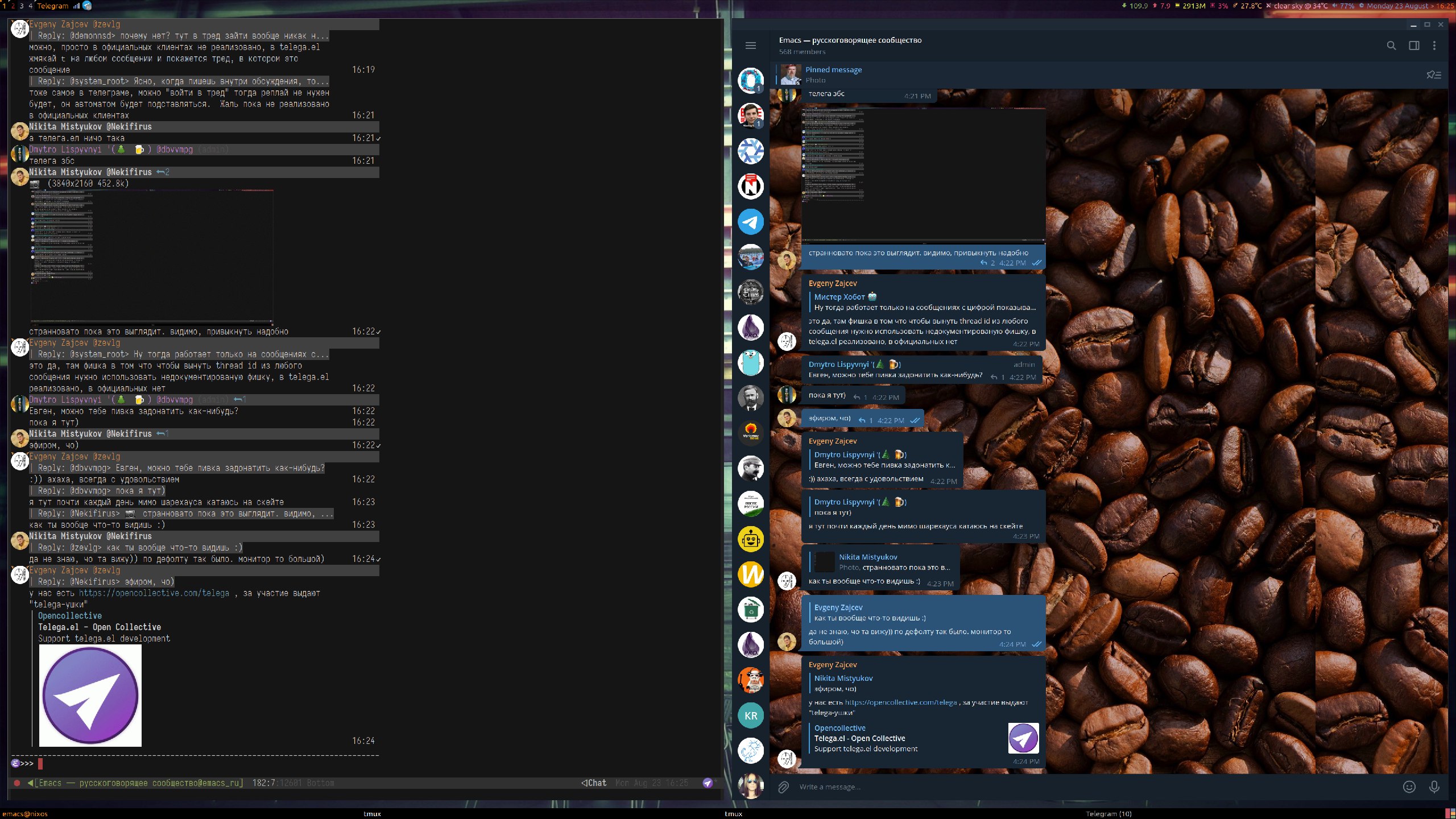Screen dimensions: 1456x819
Task: Open the reply count on the photo message bubble
Action: tap(988, 263)
